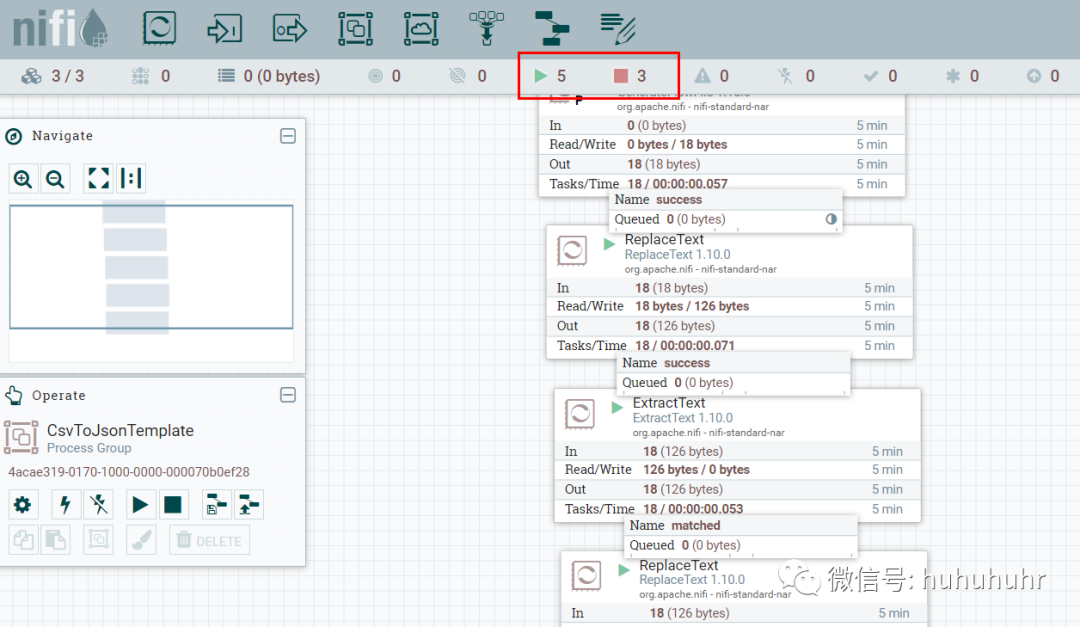Click the not transmitting status icon
1080x627 pixels.
(x=457, y=76)
